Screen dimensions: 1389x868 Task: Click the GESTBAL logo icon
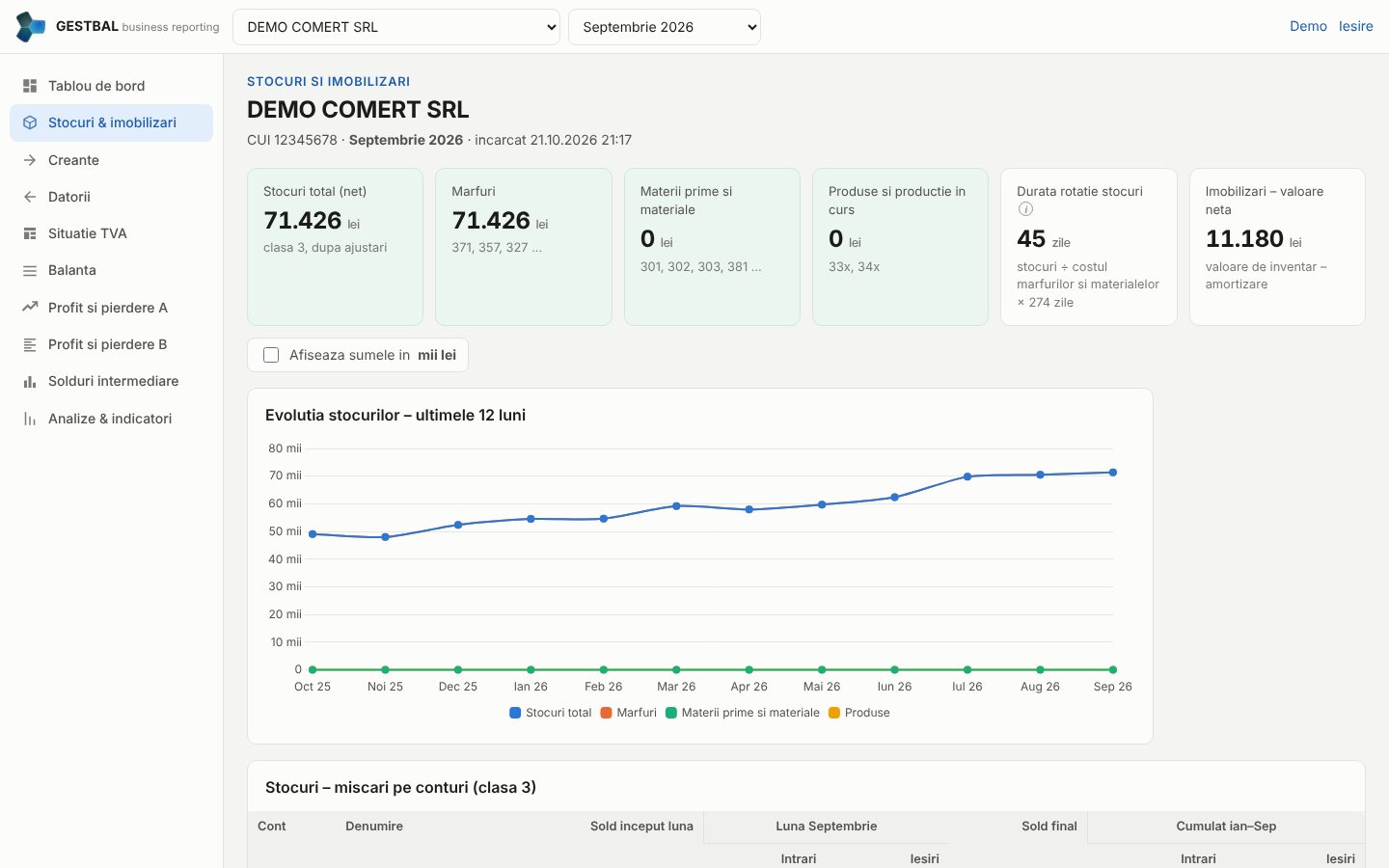click(31, 27)
